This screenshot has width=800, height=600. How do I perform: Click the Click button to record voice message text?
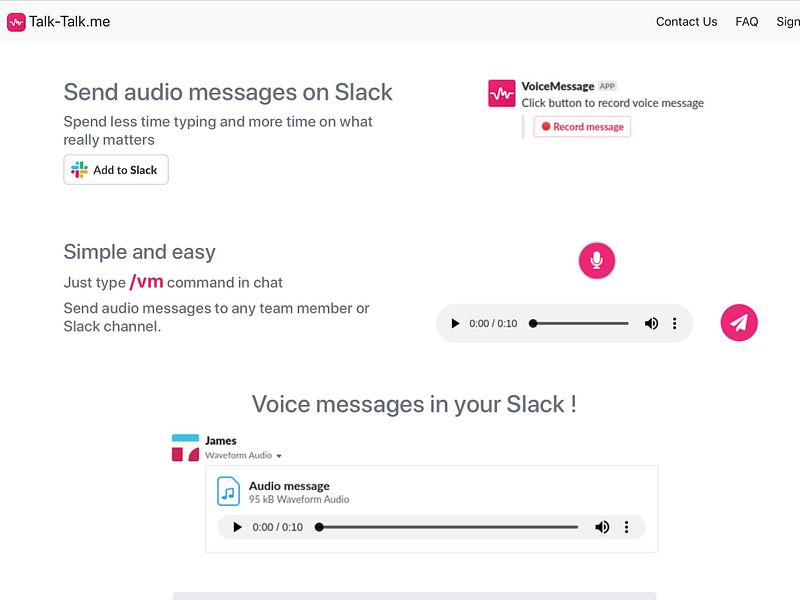(612, 103)
